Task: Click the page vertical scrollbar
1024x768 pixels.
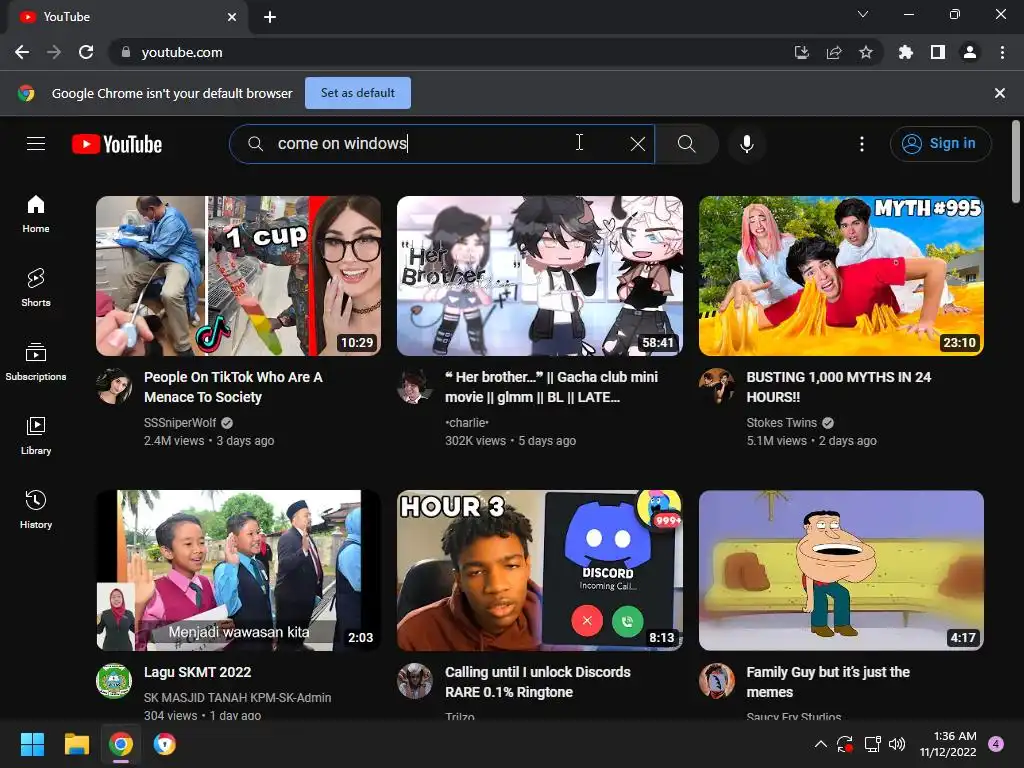Action: 1016,162
